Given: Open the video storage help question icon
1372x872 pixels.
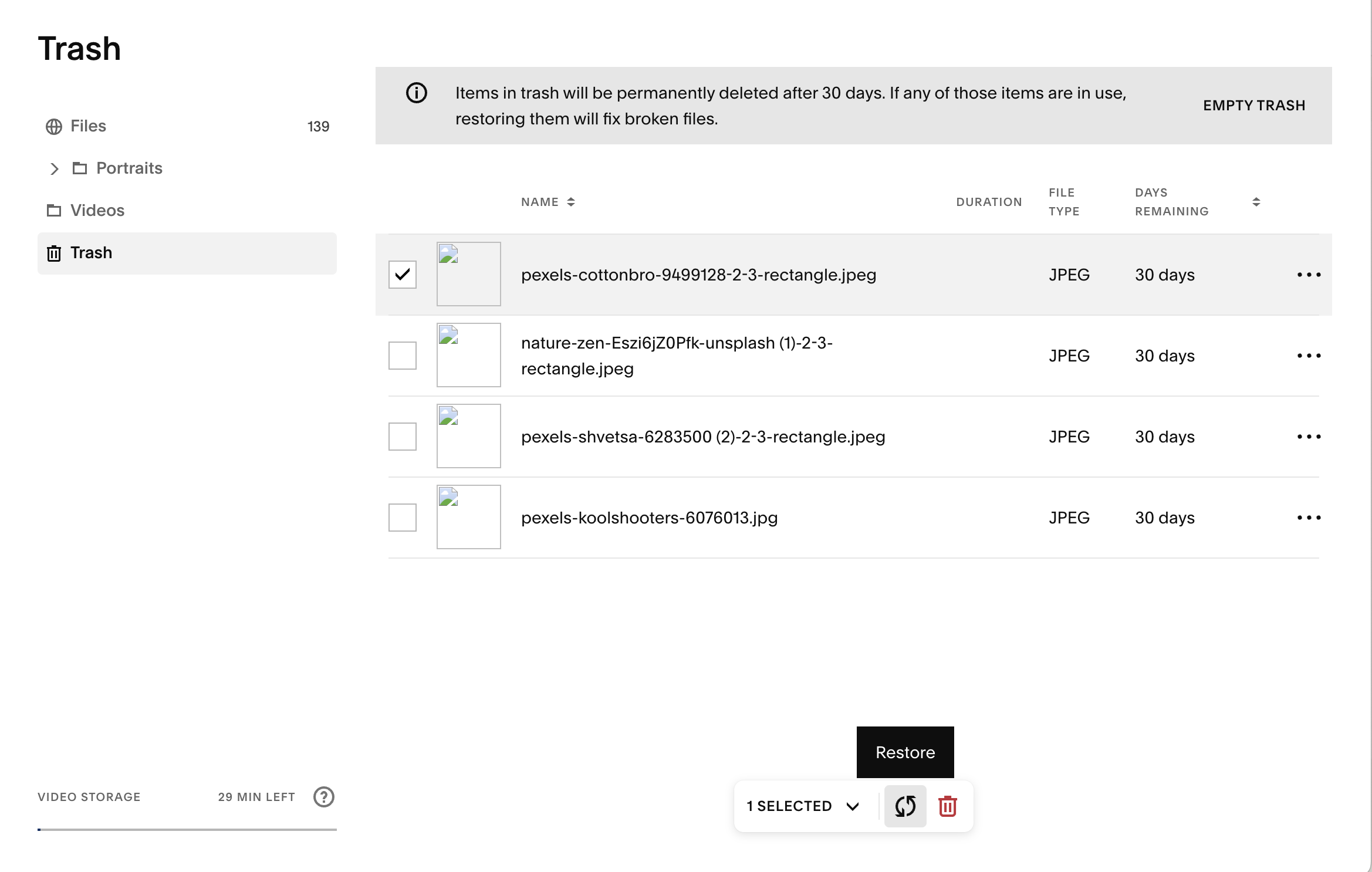Looking at the screenshot, I should [x=324, y=797].
